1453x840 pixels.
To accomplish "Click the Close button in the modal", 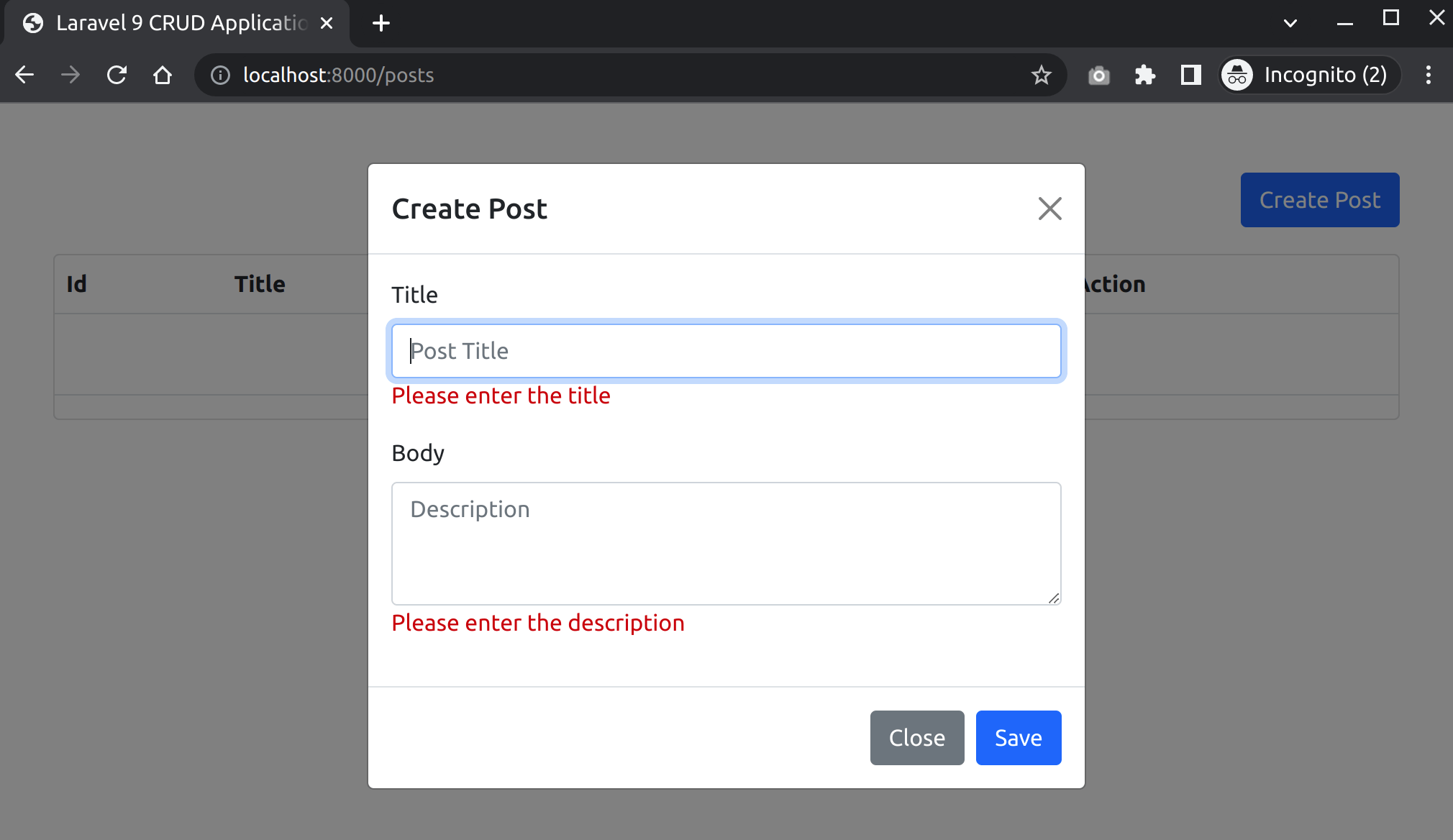I will pyautogui.click(x=917, y=738).
